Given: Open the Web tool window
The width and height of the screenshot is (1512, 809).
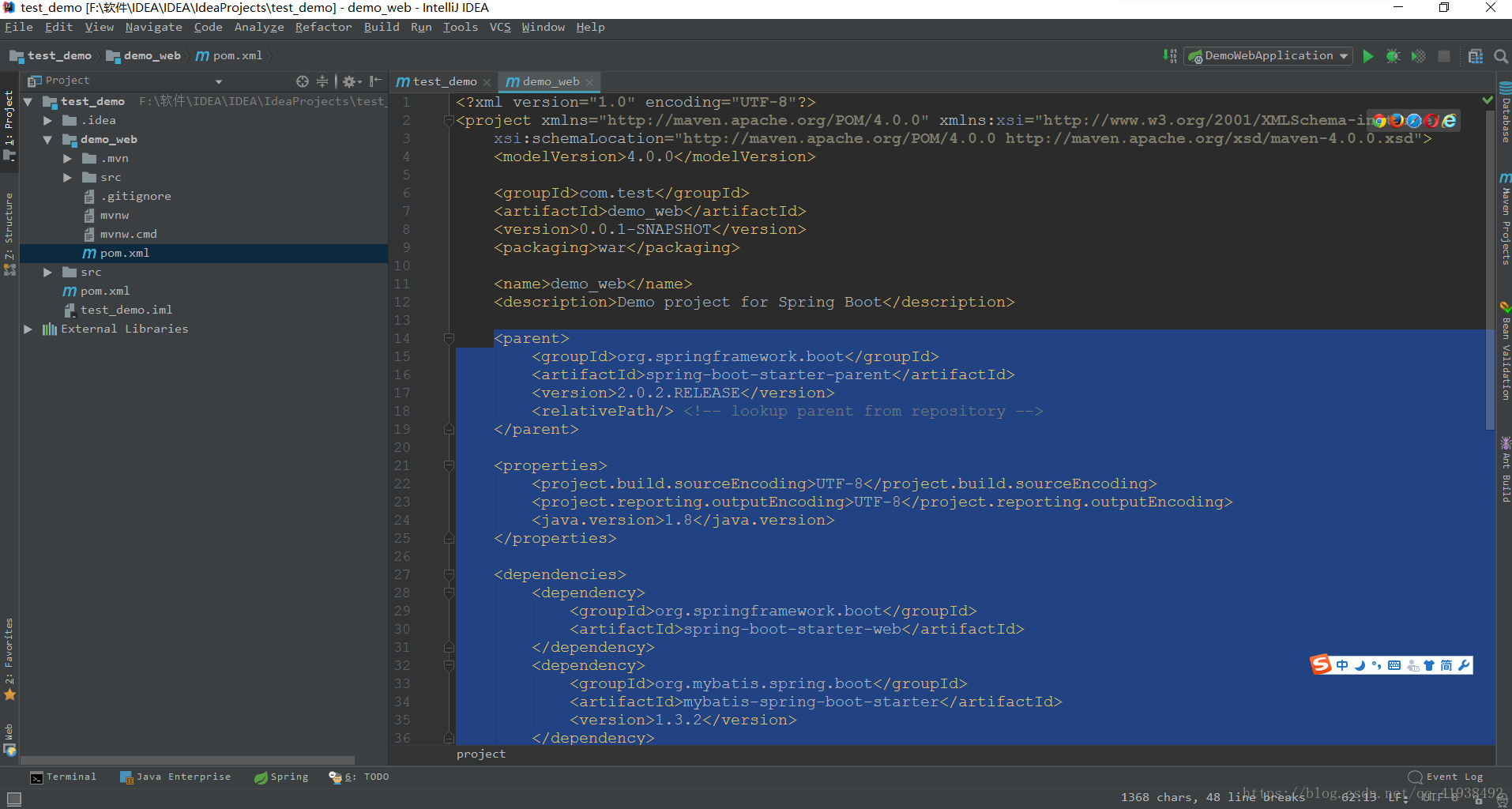Looking at the screenshot, I should 9,740.
